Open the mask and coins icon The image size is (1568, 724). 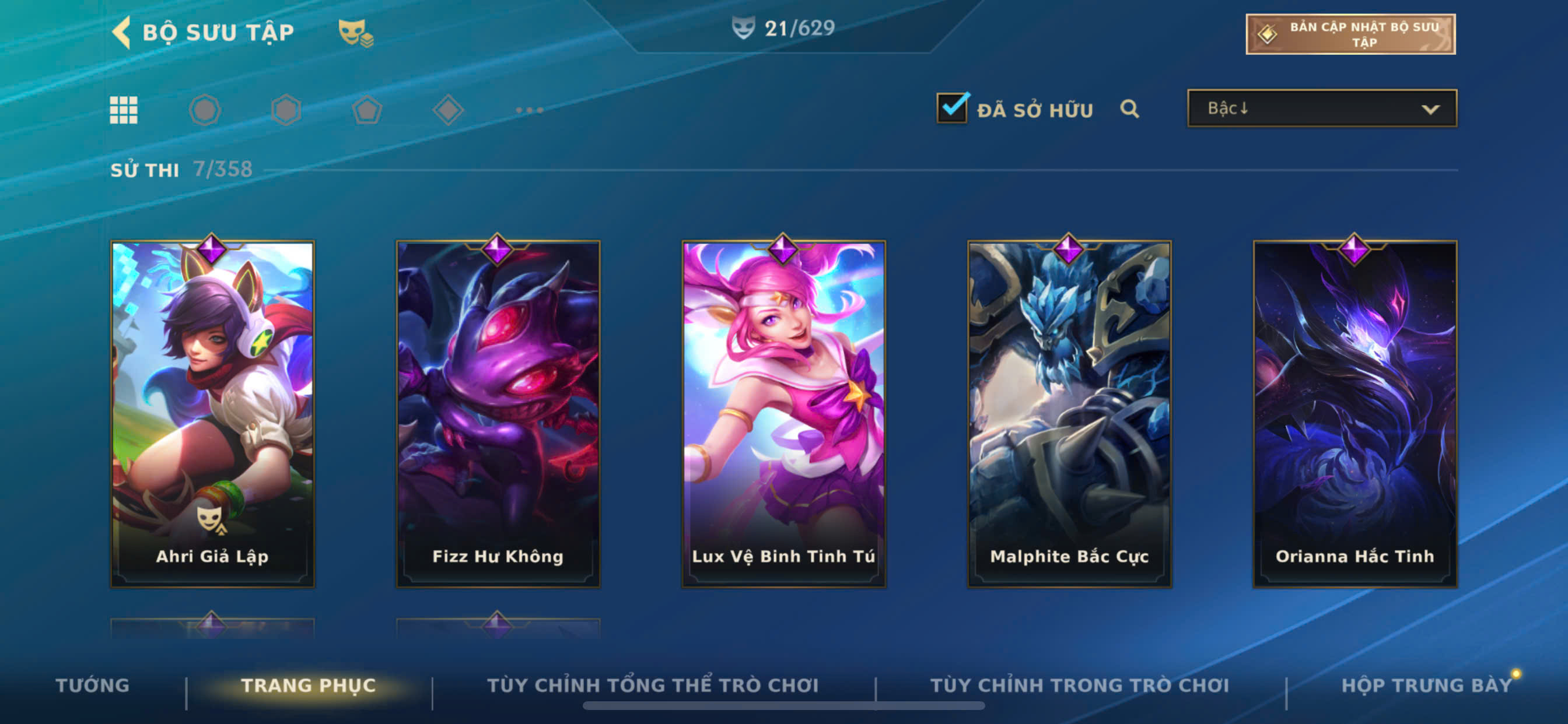[355, 33]
